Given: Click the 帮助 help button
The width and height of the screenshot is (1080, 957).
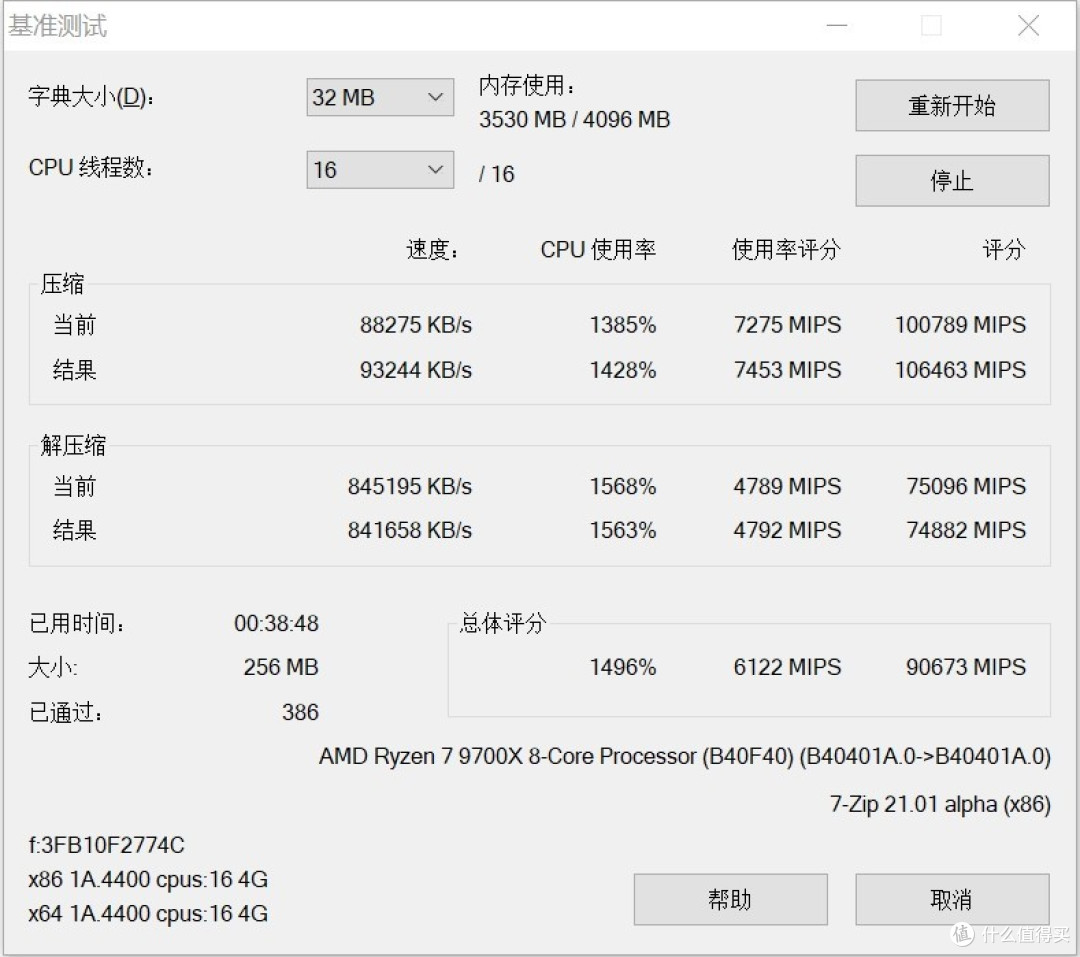Looking at the screenshot, I should click(x=730, y=899).
